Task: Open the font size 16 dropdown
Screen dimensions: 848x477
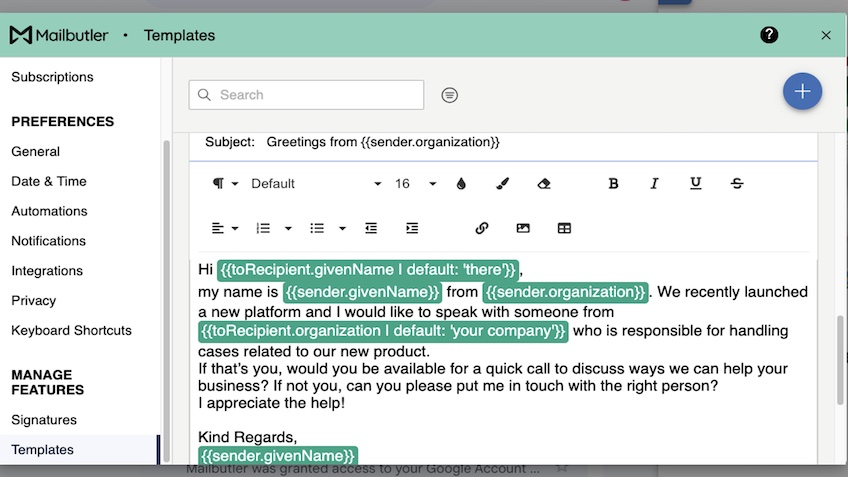Action: [x=415, y=184]
